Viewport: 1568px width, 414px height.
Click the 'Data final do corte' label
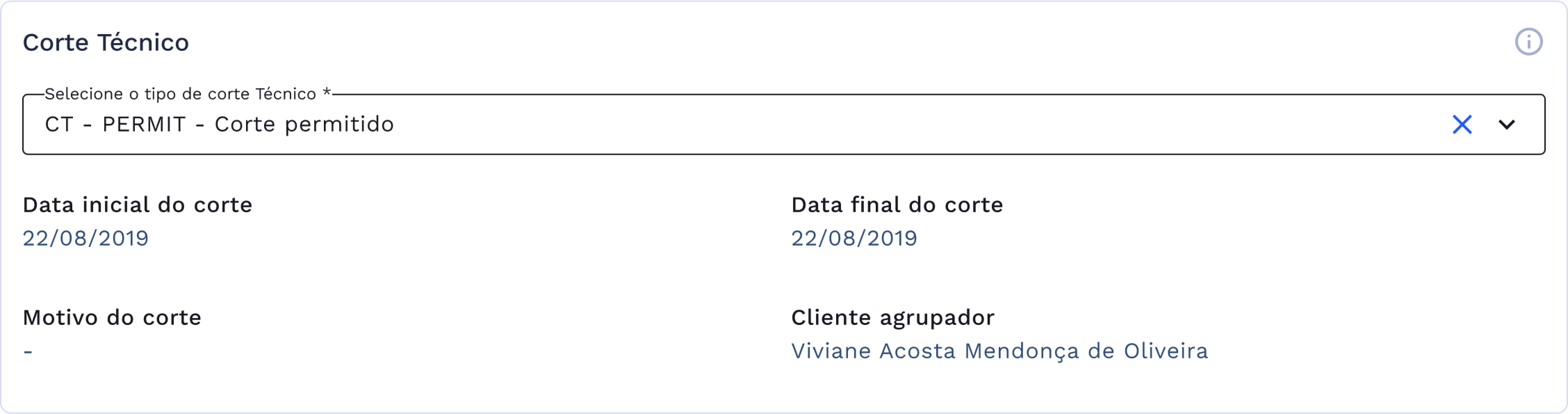[x=897, y=205]
